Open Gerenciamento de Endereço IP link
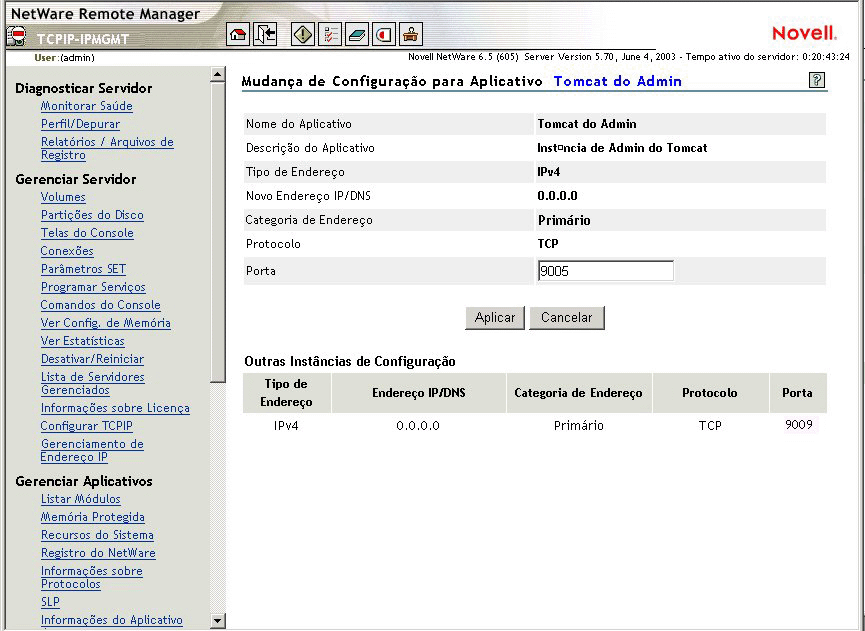 point(92,450)
